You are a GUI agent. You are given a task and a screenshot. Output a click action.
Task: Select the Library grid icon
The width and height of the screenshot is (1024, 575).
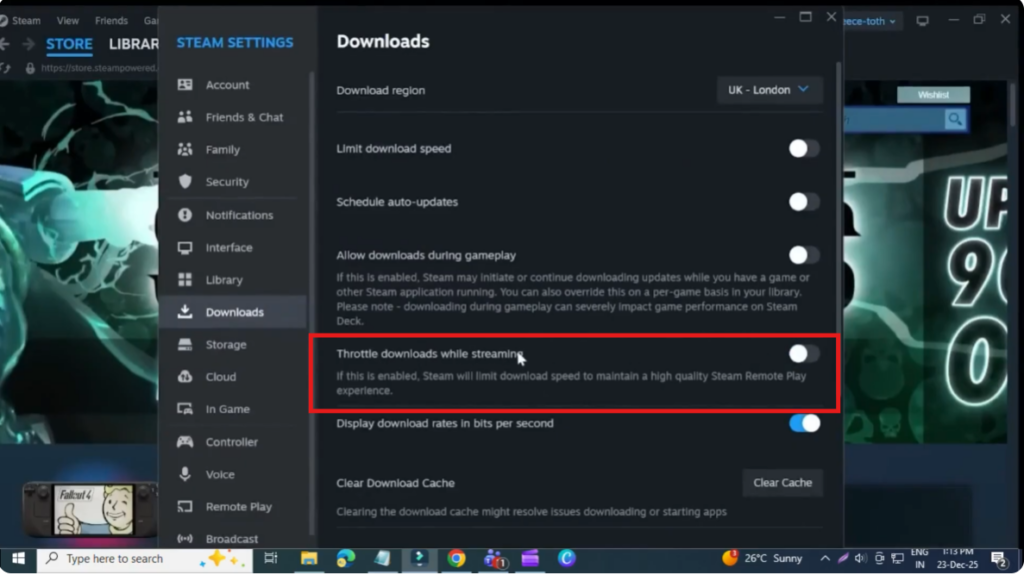(x=185, y=280)
